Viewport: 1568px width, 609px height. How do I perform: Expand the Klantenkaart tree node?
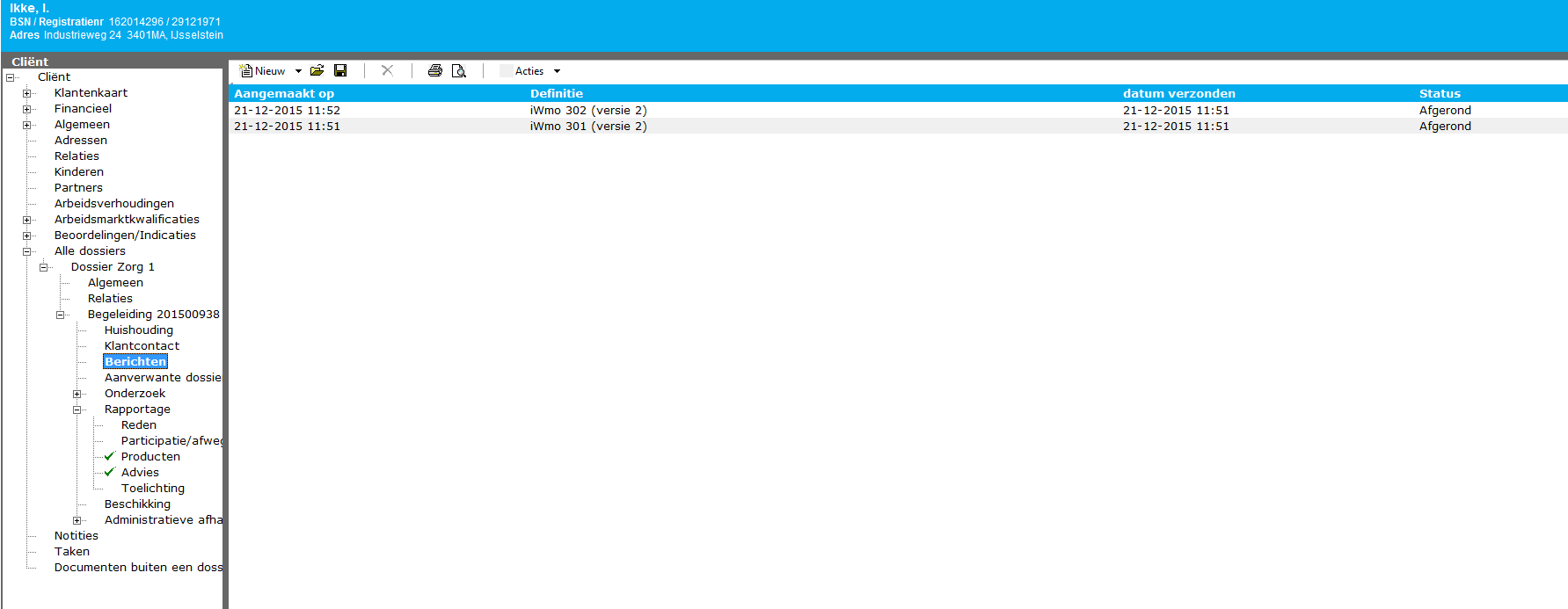[x=27, y=93]
